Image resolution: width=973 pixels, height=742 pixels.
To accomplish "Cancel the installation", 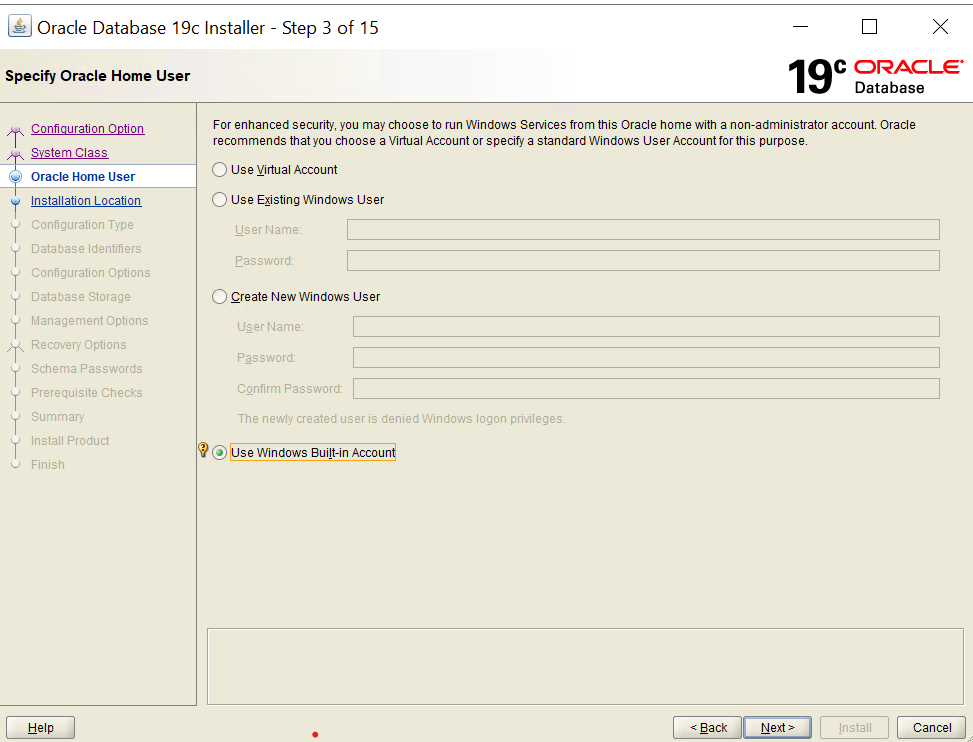I will pos(931,728).
